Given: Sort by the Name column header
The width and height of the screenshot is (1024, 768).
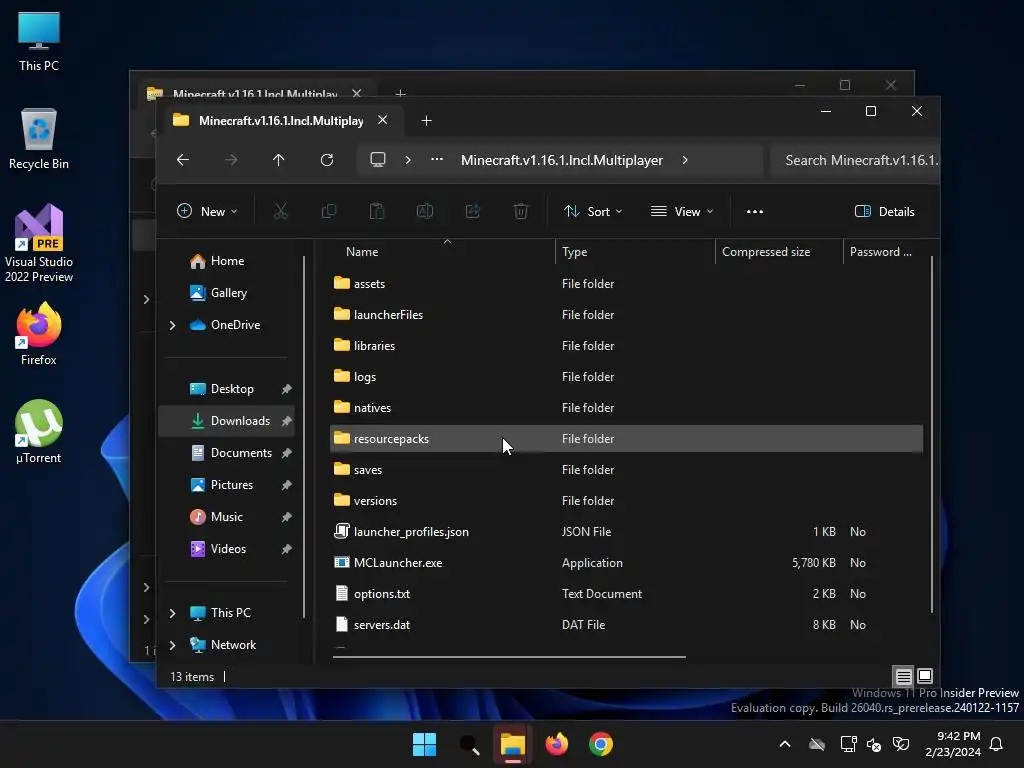Looking at the screenshot, I should pyautogui.click(x=442, y=251).
